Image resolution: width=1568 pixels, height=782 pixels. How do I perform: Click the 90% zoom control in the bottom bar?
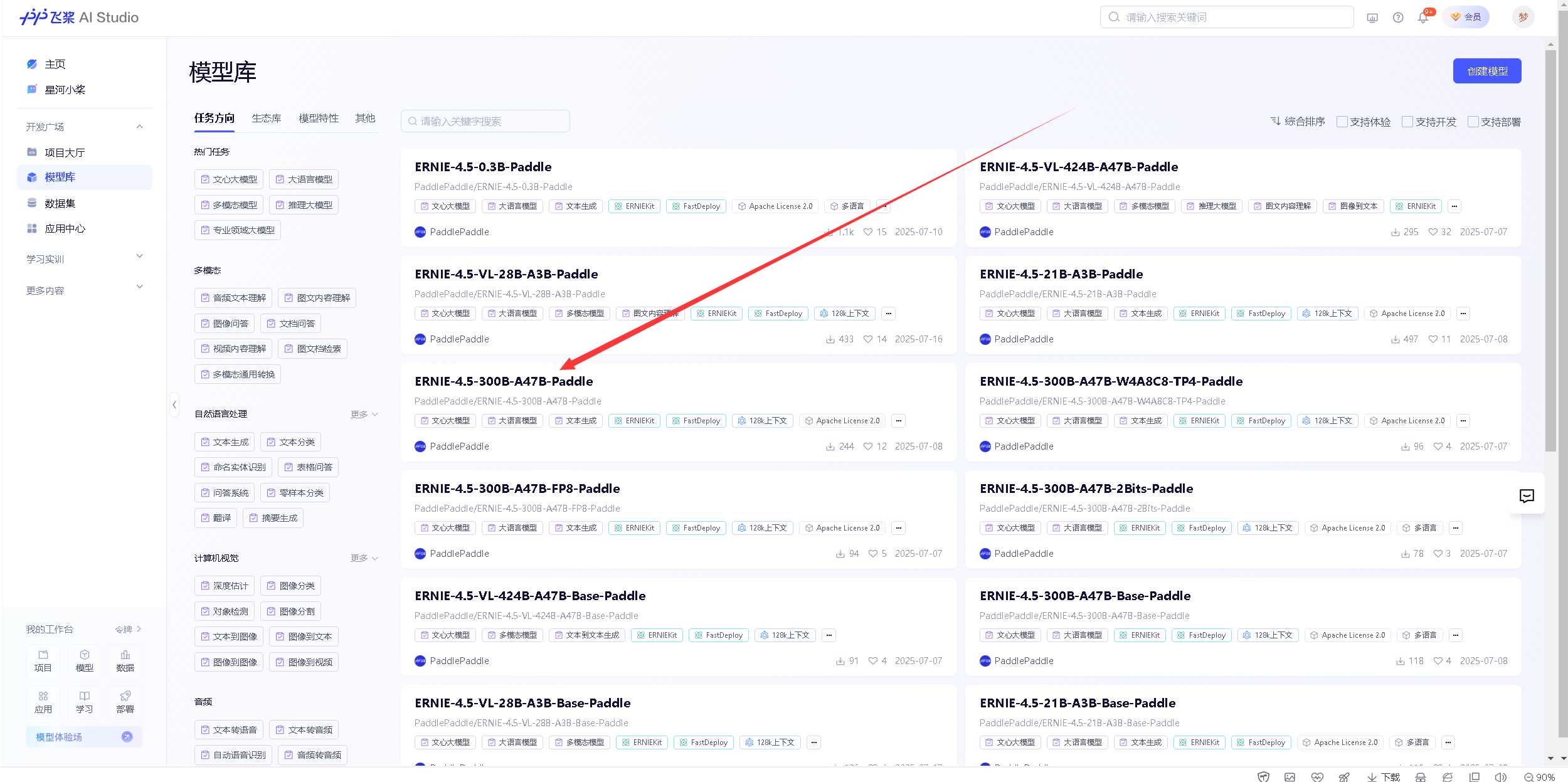tap(1539, 777)
